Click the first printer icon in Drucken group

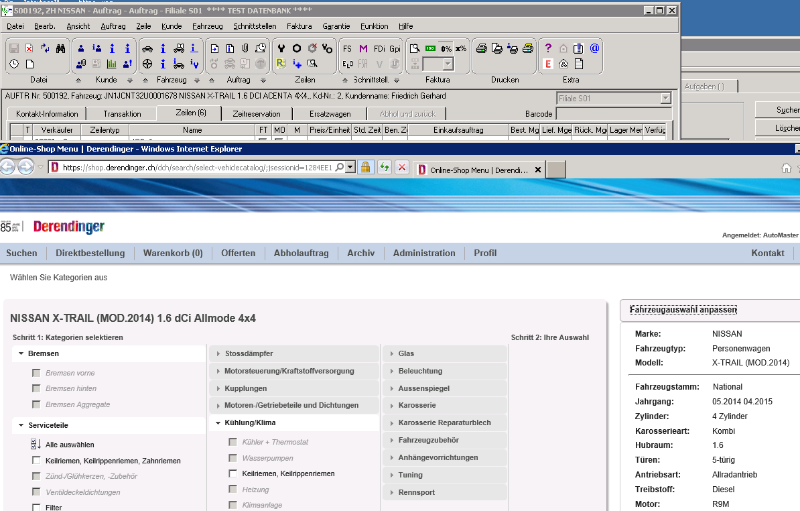pos(480,48)
